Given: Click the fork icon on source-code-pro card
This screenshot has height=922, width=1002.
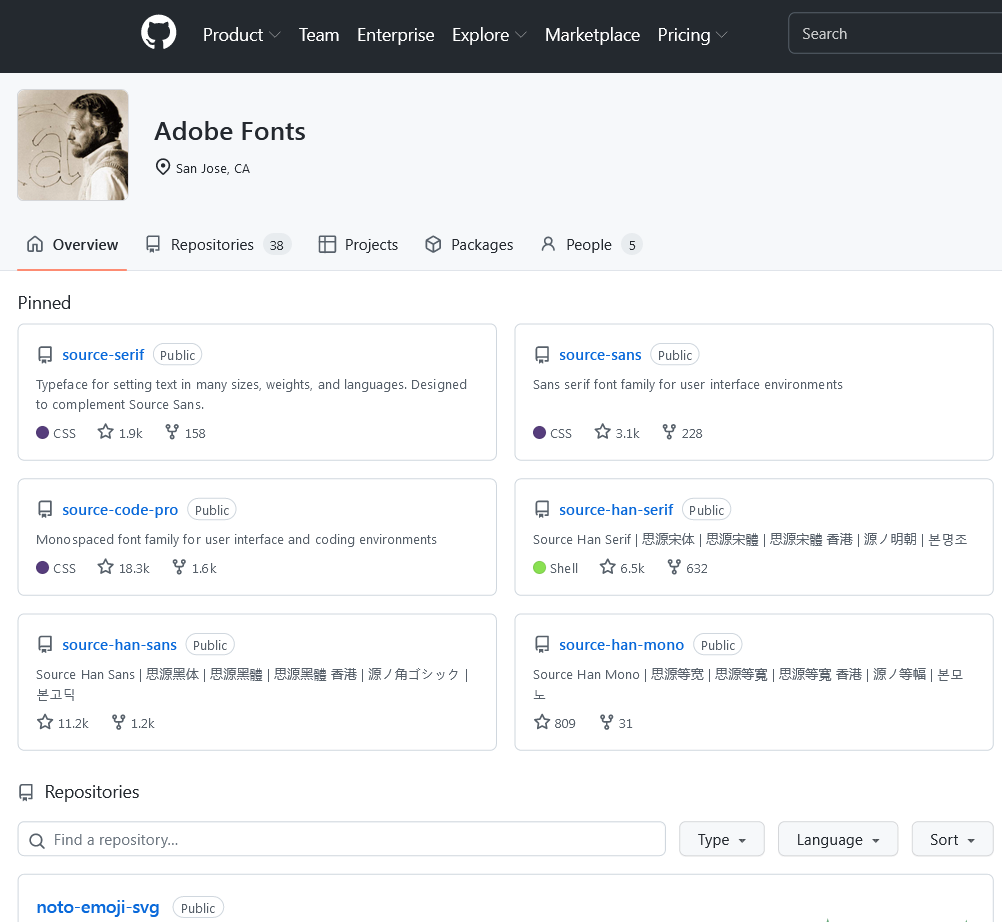Looking at the screenshot, I should click(x=179, y=567).
